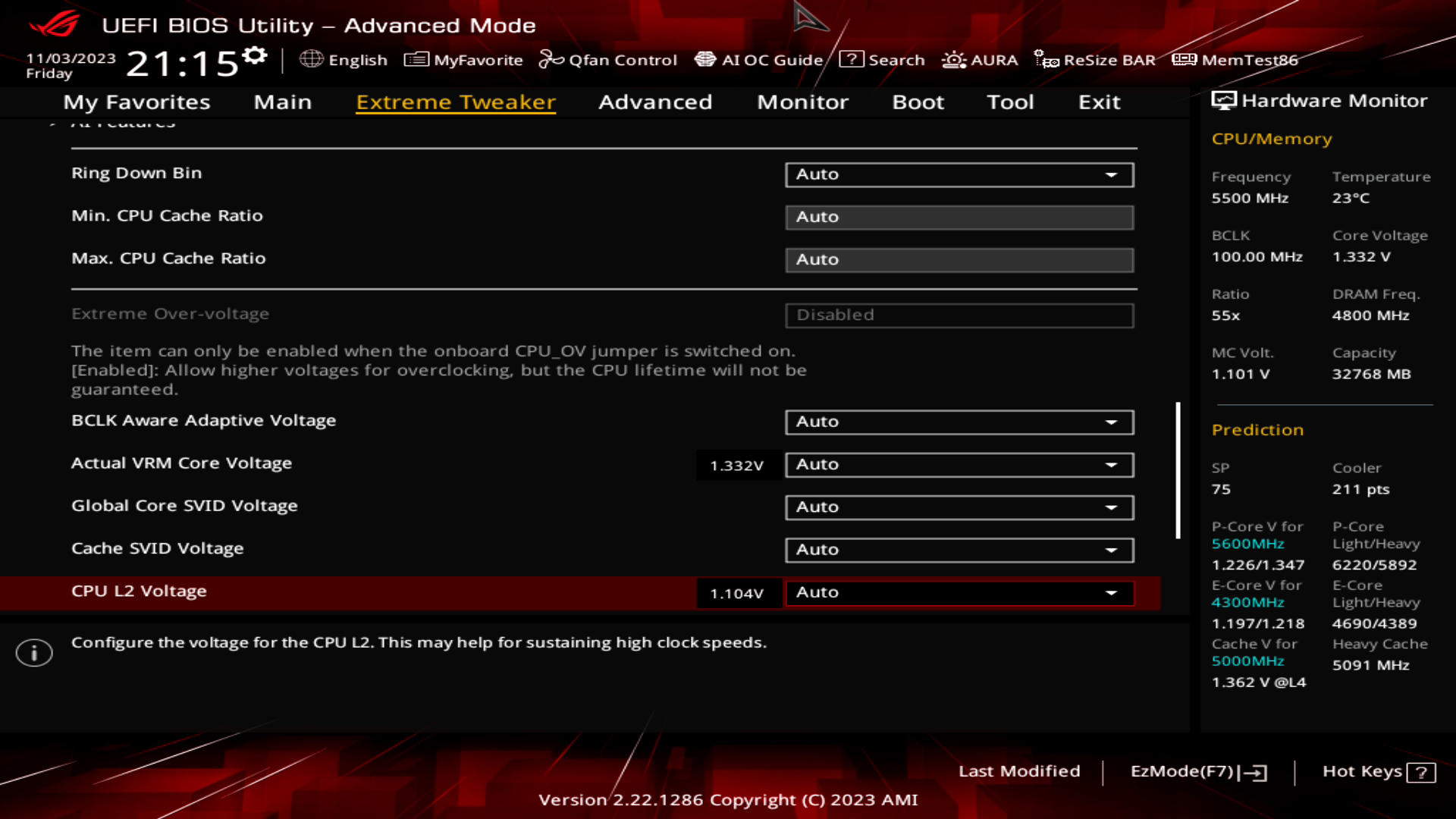This screenshot has height=819, width=1456.
Task: Open MyFavorite shortcuts
Action: coord(463,60)
